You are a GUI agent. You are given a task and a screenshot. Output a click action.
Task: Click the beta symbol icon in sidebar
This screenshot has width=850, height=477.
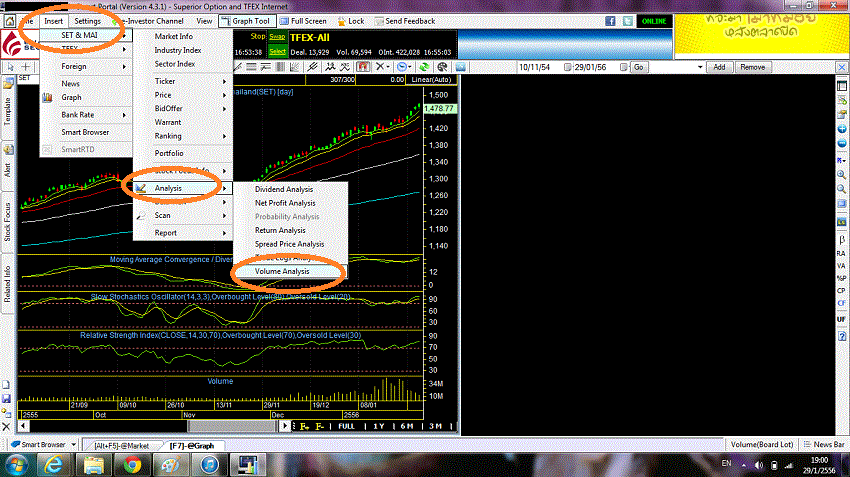click(x=841, y=239)
